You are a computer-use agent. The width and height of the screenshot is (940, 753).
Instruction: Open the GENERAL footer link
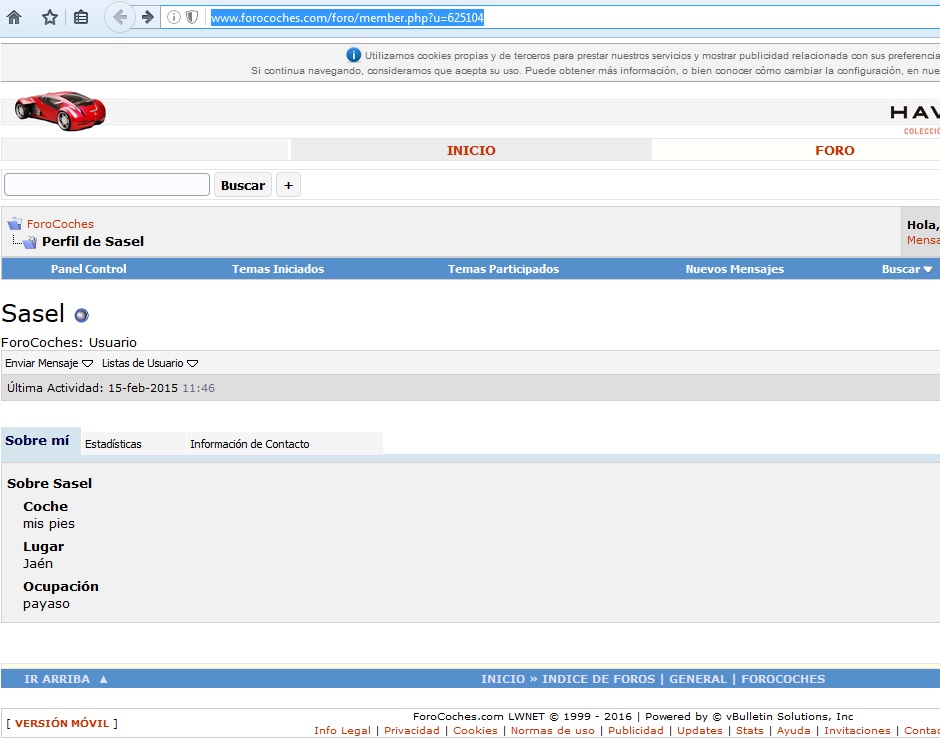click(698, 679)
